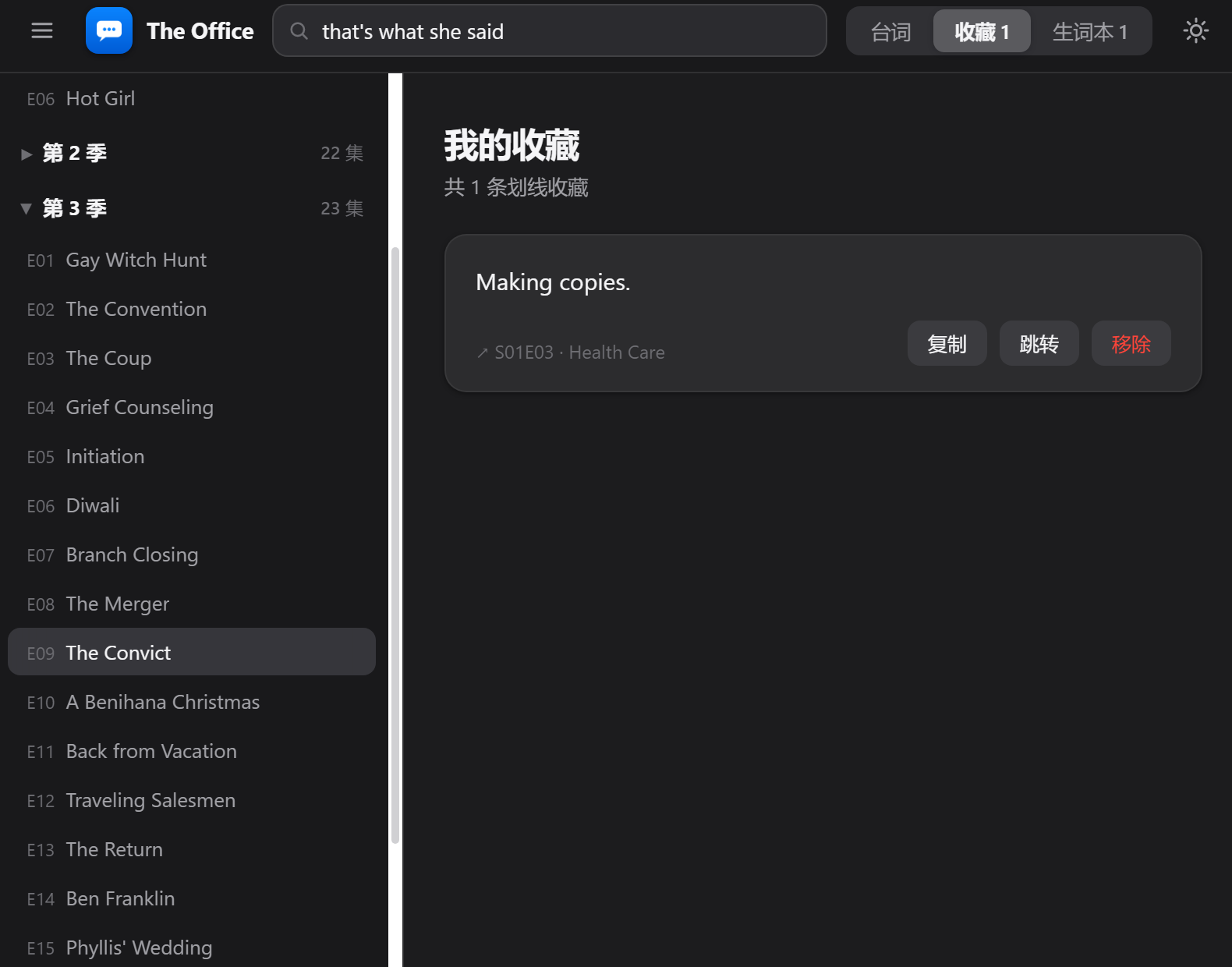
Task: Collapse 第 3 季 season list
Action: (192, 208)
